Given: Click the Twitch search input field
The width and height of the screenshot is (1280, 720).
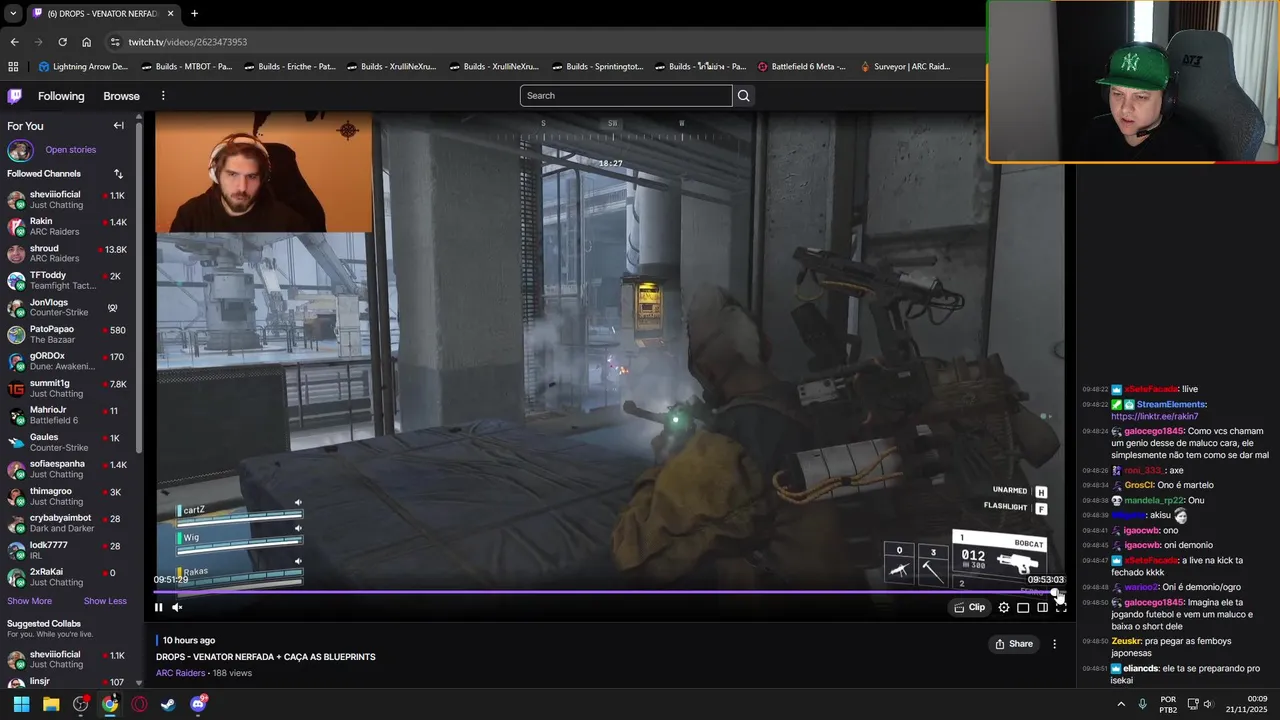Looking at the screenshot, I should pyautogui.click(x=626, y=96).
